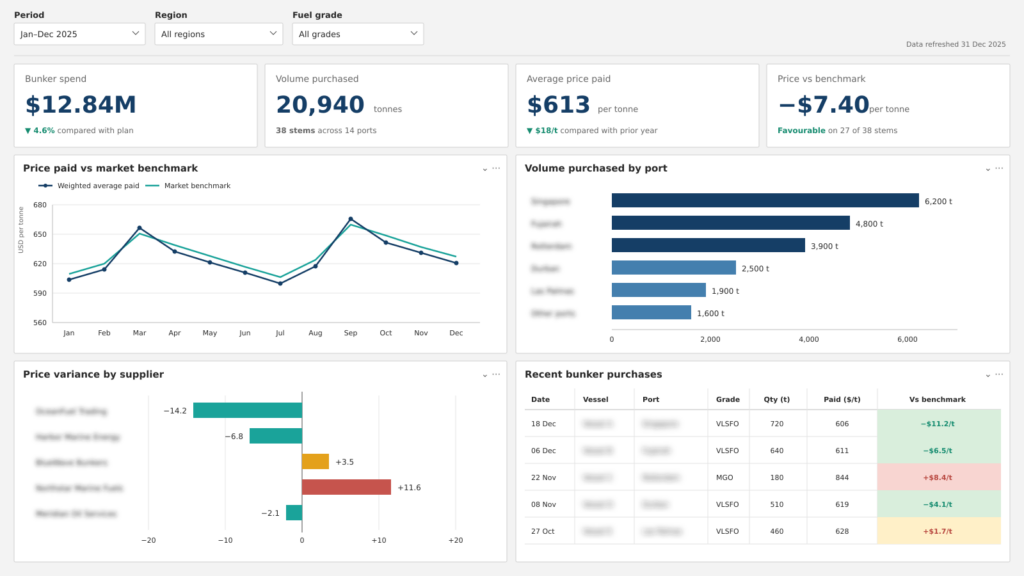Click Favourable on 27 of 38 stems text

(x=837, y=131)
